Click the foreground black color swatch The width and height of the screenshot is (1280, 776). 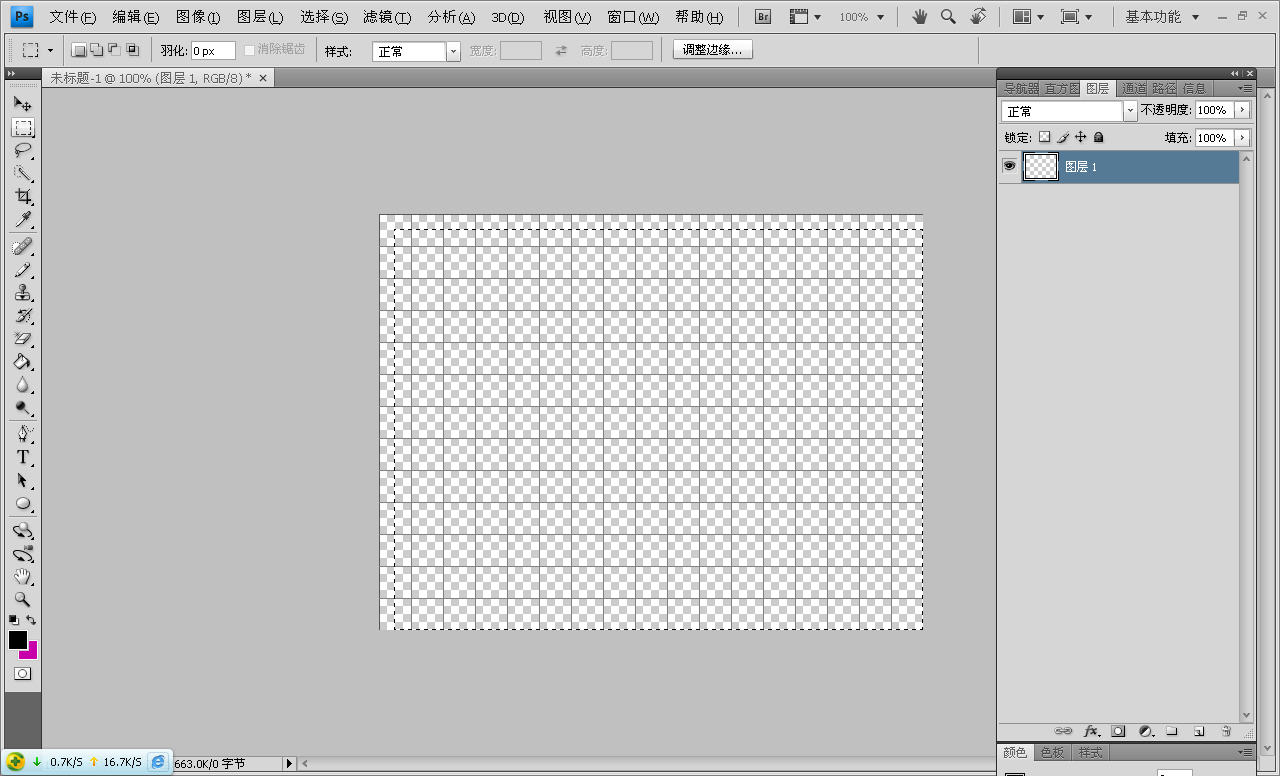[18, 640]
